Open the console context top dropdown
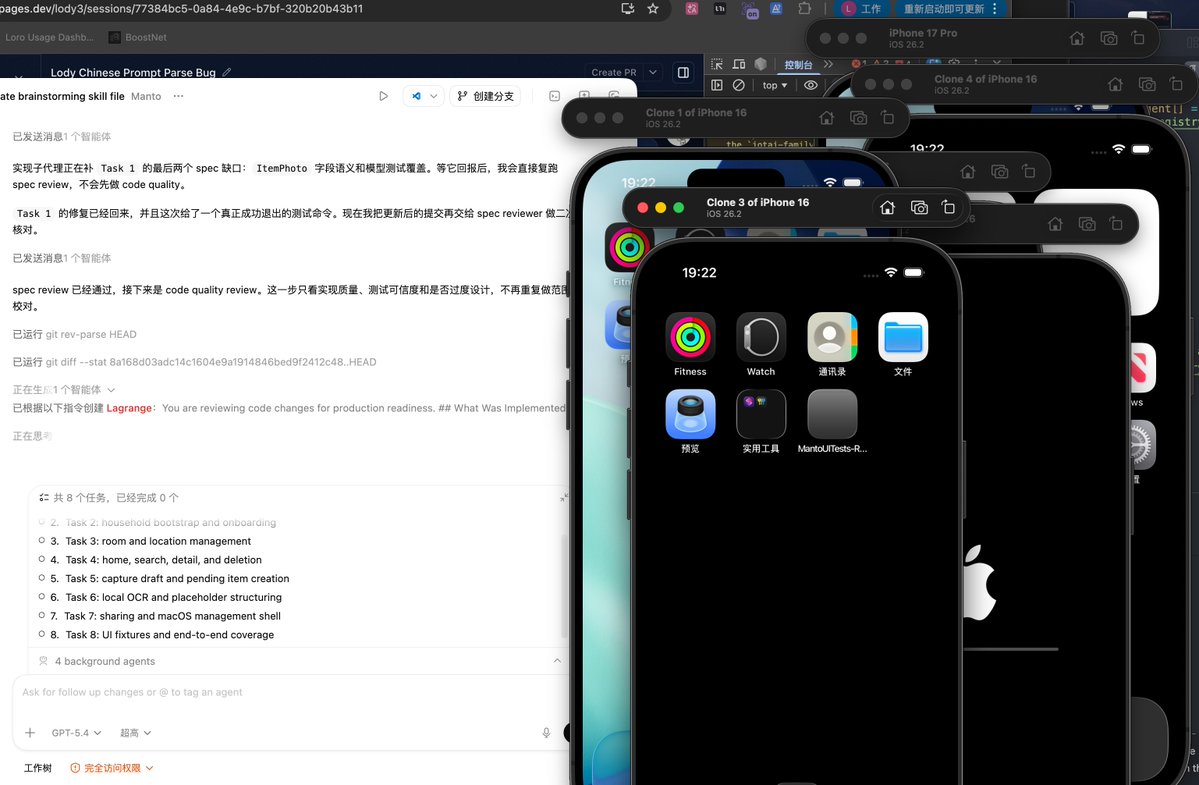 click(775, 85)
